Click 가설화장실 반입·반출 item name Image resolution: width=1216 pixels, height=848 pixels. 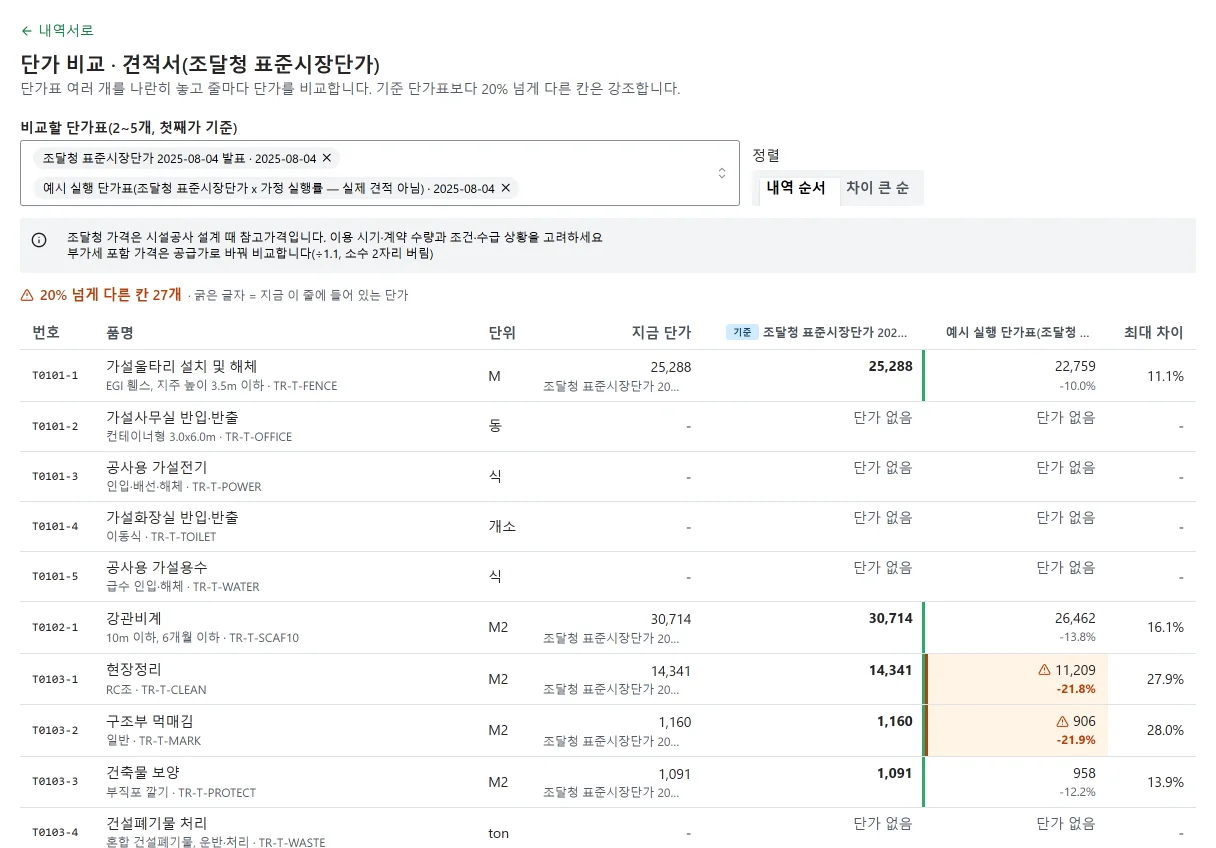[172, 517]
